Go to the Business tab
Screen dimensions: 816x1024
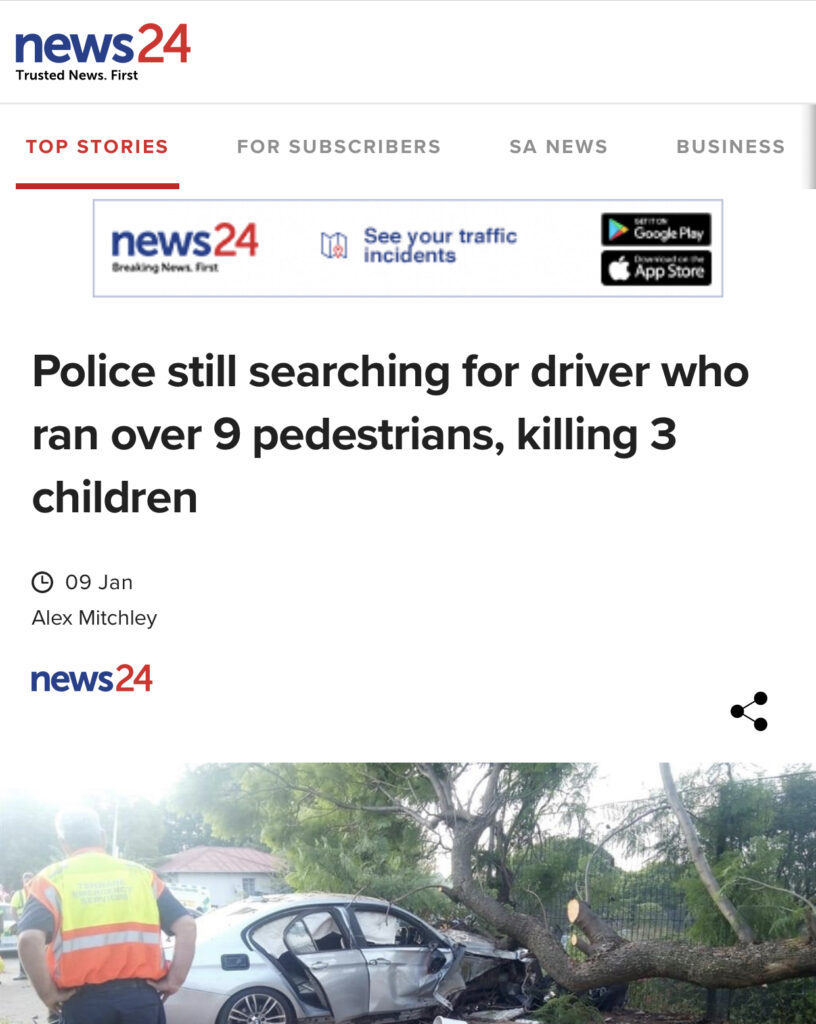point(730,146)
